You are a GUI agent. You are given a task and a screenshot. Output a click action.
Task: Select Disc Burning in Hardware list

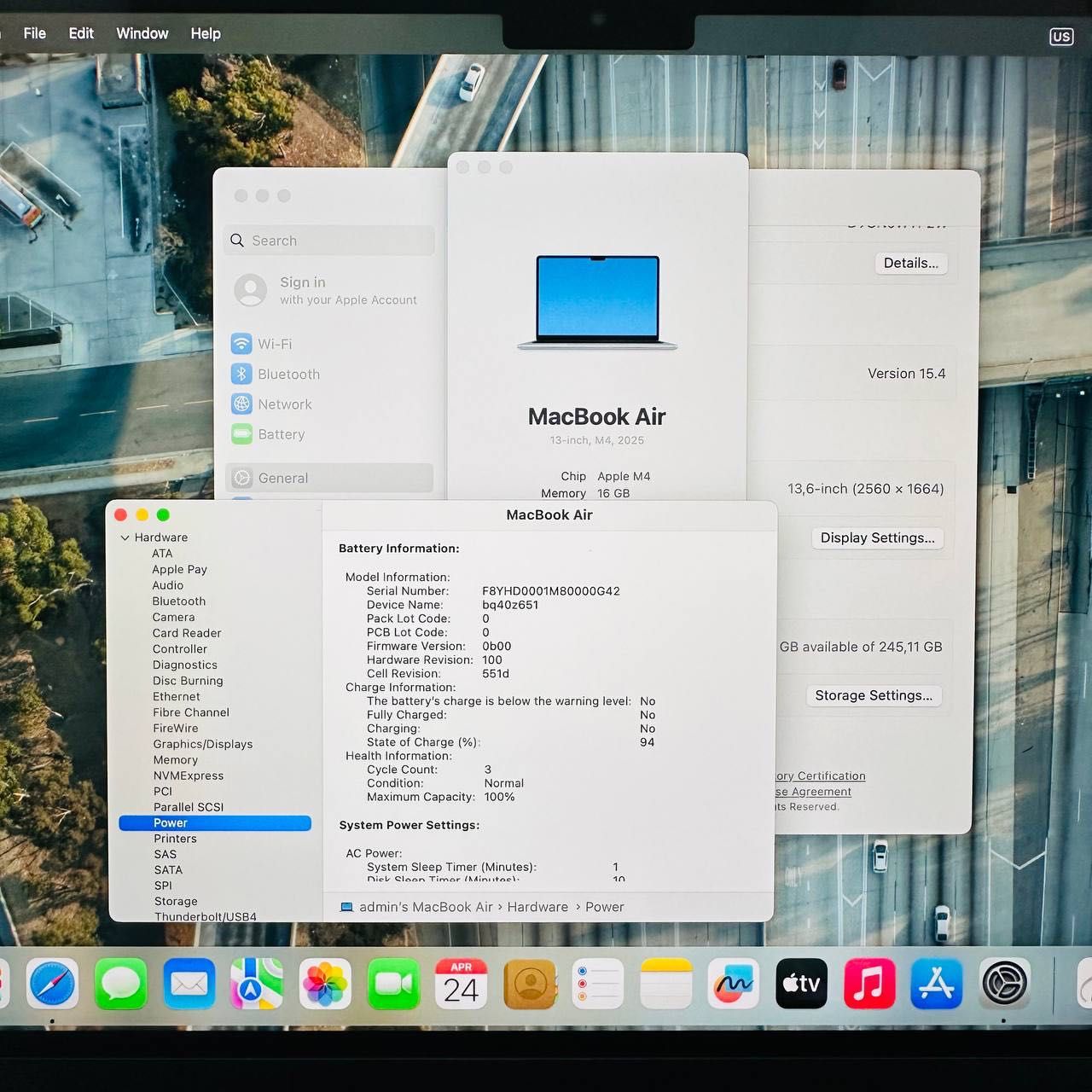click(188, 681)
